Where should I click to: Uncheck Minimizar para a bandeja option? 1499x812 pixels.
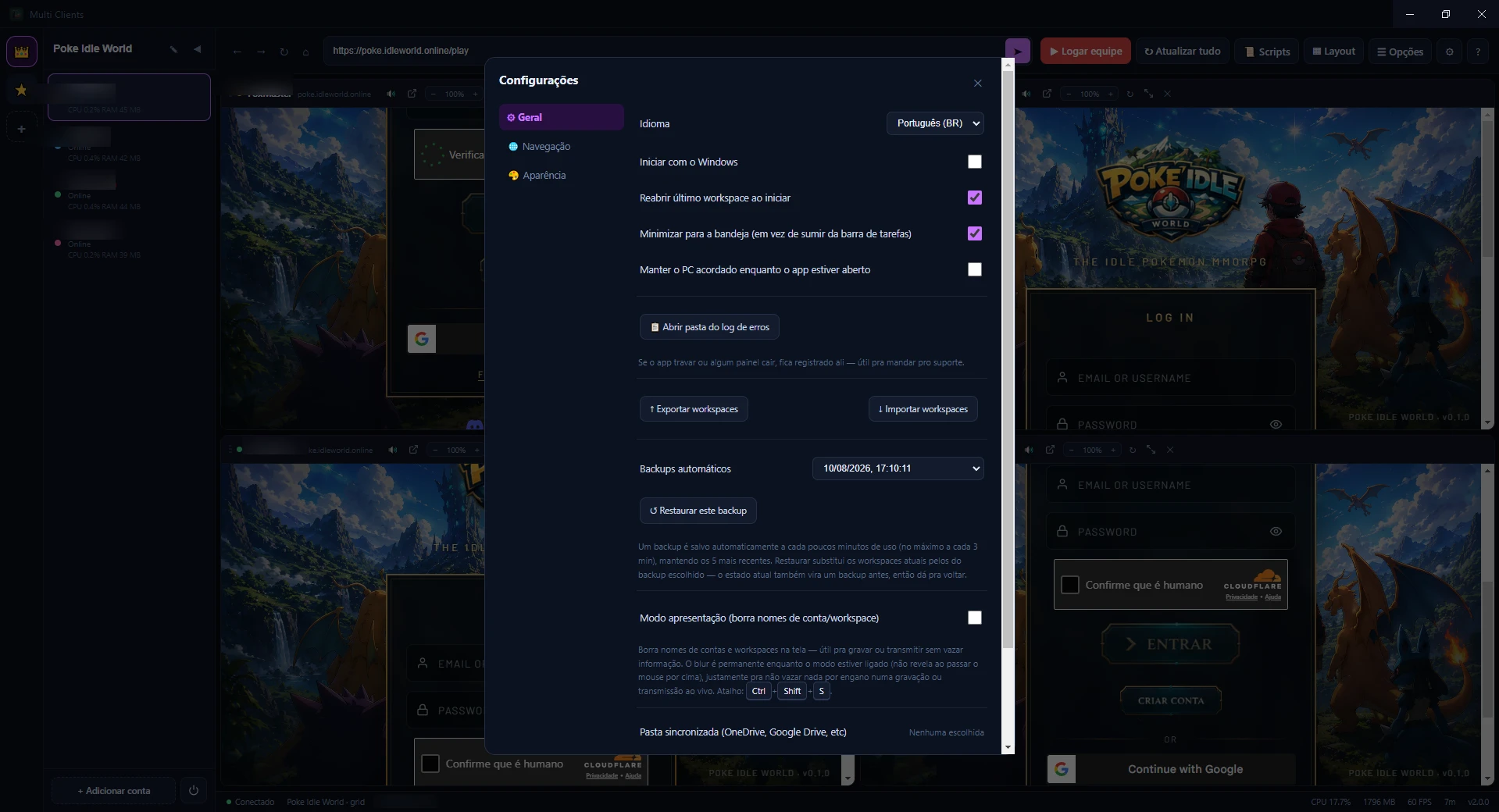975,233
